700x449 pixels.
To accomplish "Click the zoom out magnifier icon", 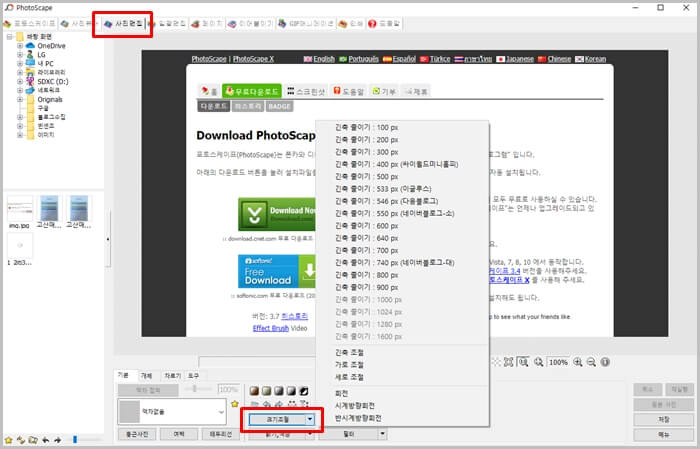I will [x=591, y=362].
